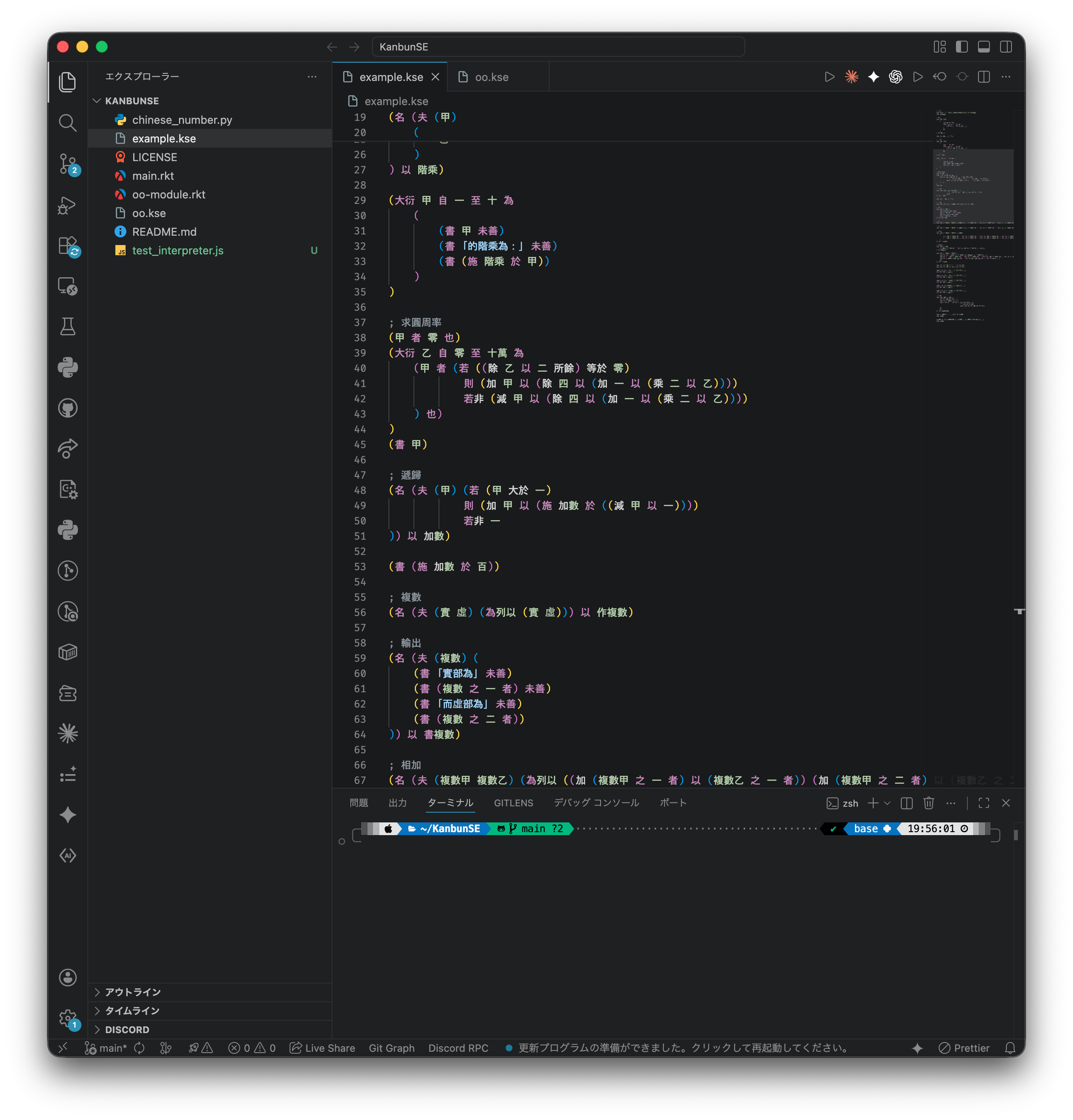Expand the DISCORD section
The width and height of the screenshot is (1073, 1120).
210,1029
